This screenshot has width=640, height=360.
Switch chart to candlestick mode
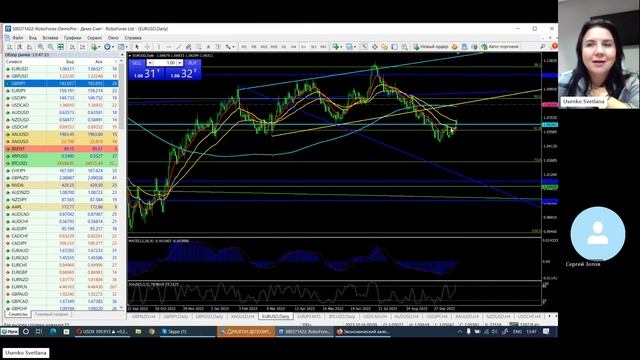[19, 47]
